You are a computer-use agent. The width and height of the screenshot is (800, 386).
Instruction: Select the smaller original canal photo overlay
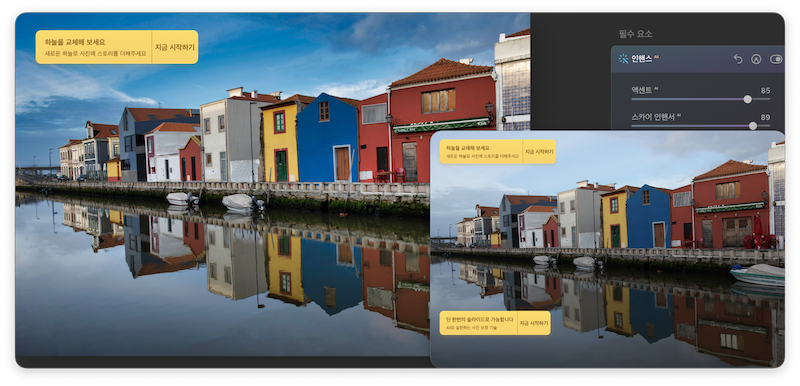click(607, 249)
